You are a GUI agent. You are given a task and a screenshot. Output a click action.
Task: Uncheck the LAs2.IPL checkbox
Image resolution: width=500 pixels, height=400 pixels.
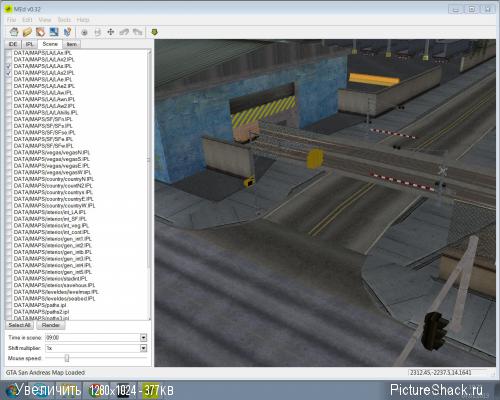(x=9, y=73)
